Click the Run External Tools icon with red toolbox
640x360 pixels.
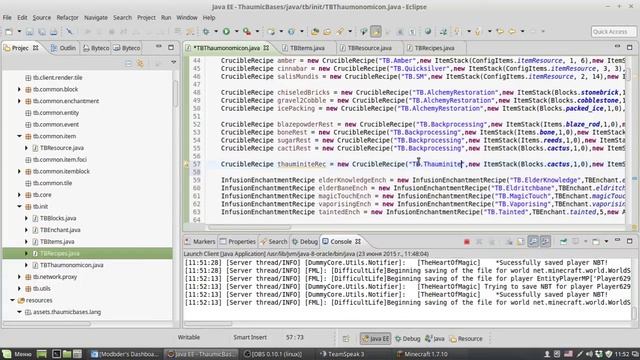pyautogui.click(x=247, y=31)
